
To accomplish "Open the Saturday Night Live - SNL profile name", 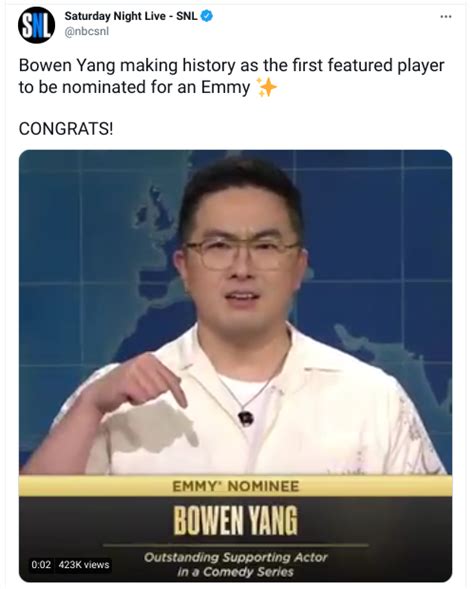I will [131, 16].
